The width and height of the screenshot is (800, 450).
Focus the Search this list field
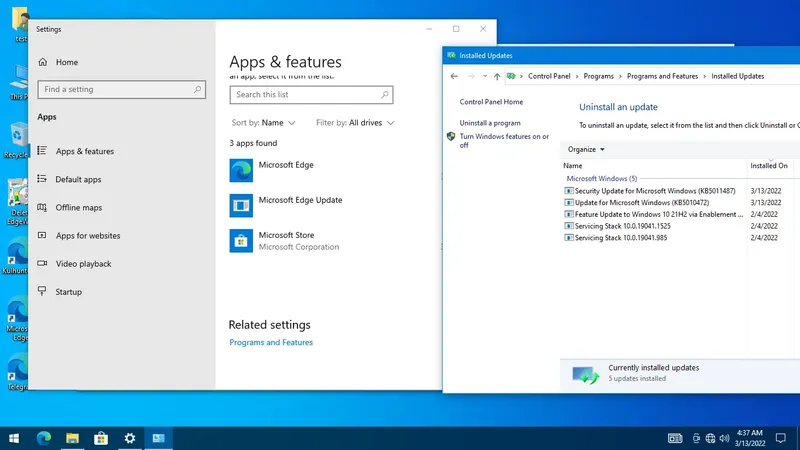tap(311, 94)
